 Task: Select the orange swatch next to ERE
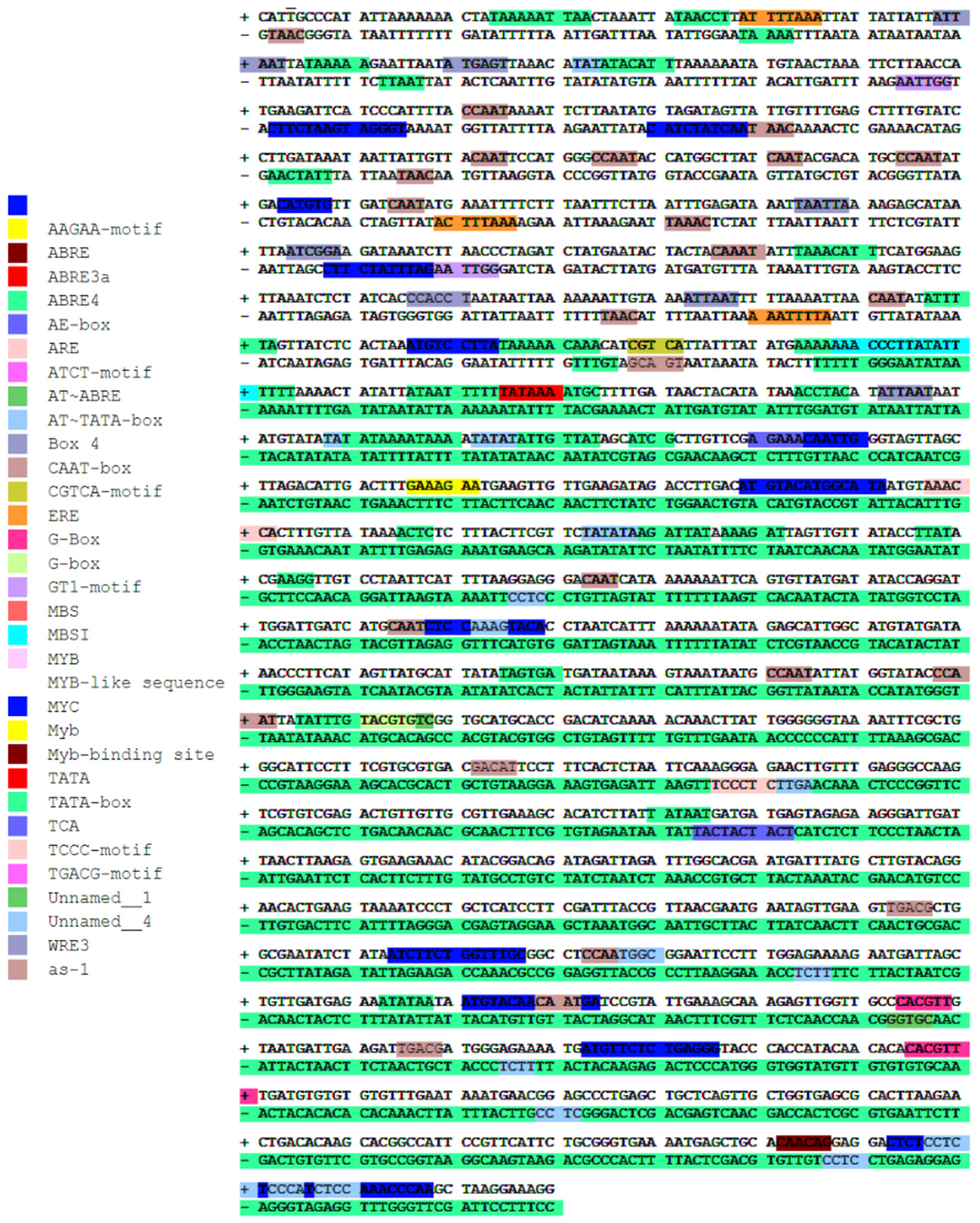(17, 515)
